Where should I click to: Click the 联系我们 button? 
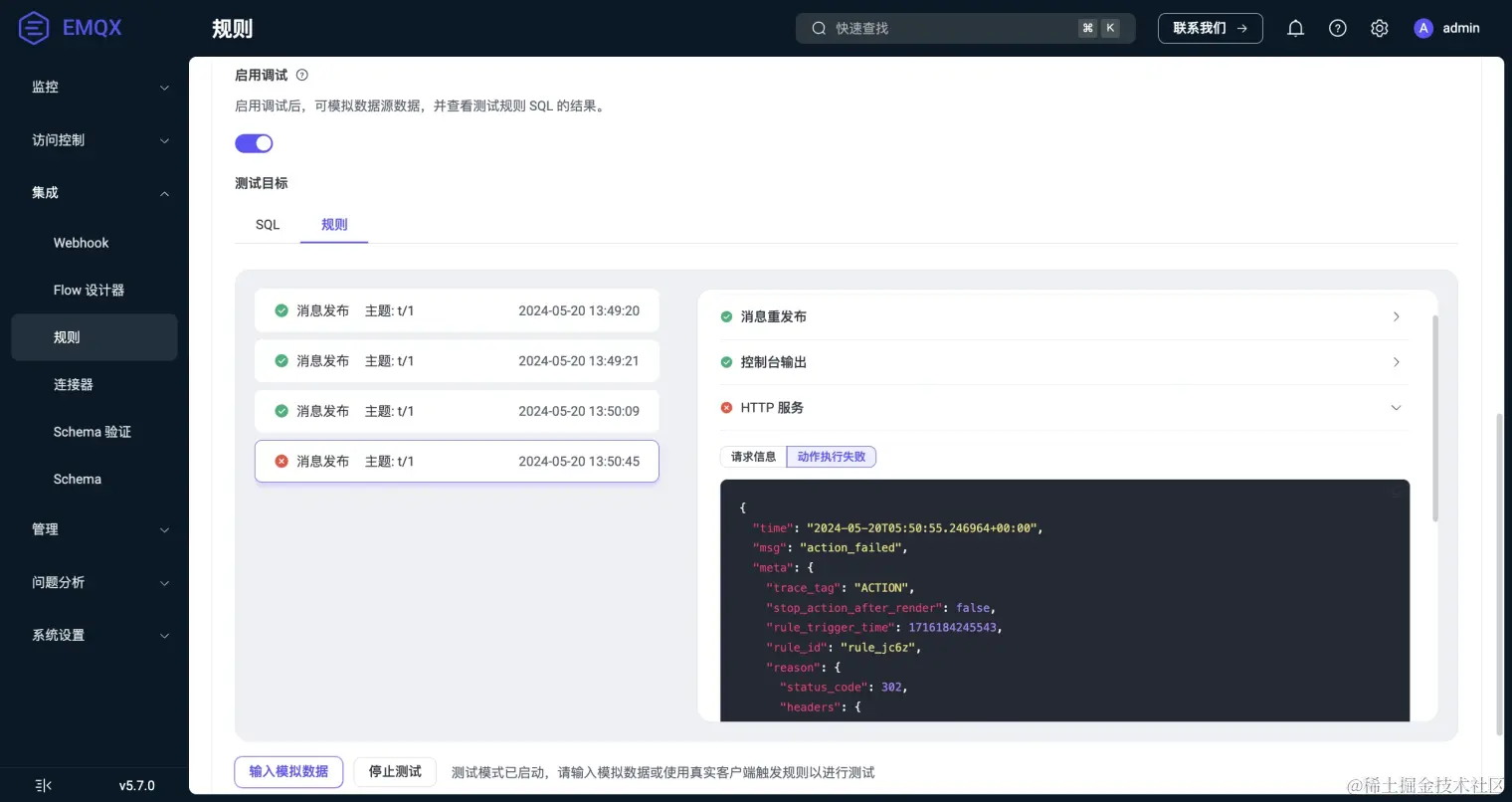pyautogui.click(x=1210, y=28)
